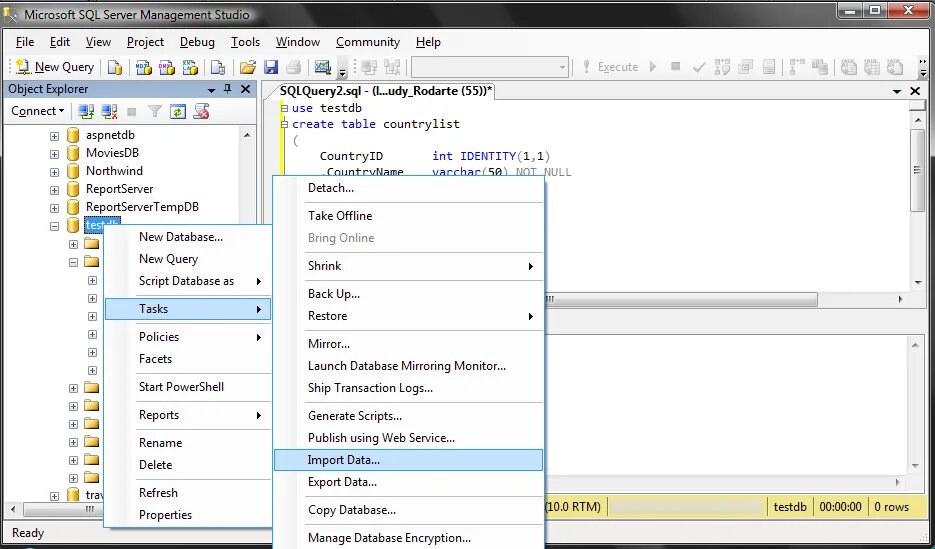Choose Import Data... in the Tasks submenu
The width and height of the screenshot is (935, 549).
[x=408, y=460]
